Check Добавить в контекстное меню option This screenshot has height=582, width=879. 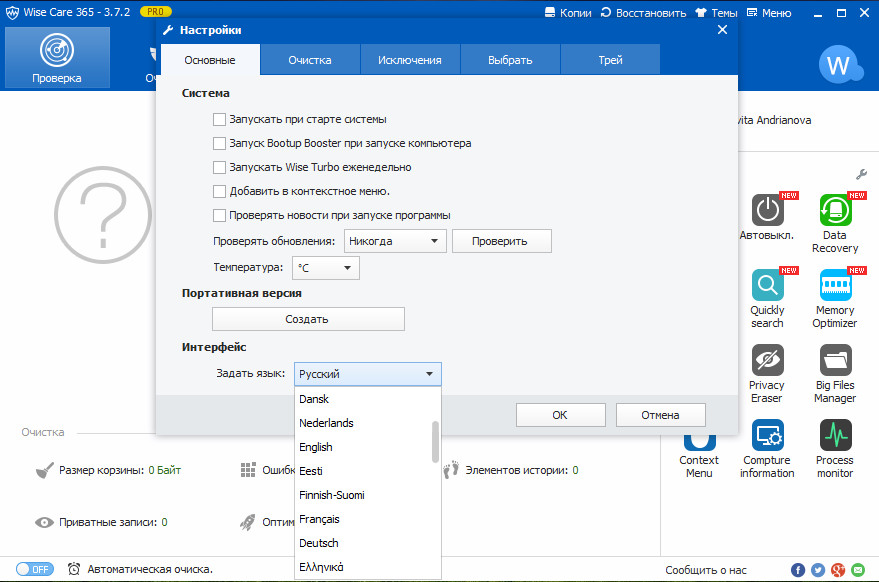pos(219,192)
